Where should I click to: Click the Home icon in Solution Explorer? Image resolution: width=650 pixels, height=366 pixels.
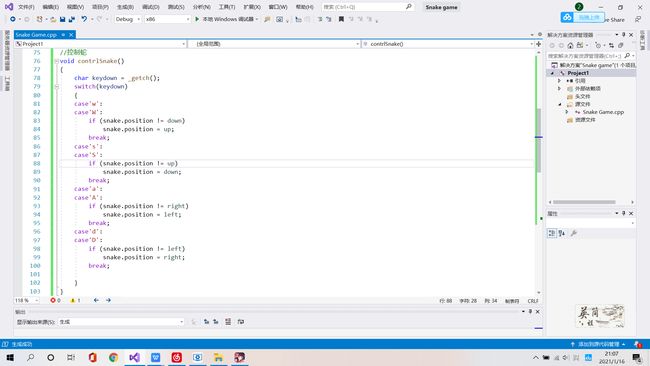570,45
